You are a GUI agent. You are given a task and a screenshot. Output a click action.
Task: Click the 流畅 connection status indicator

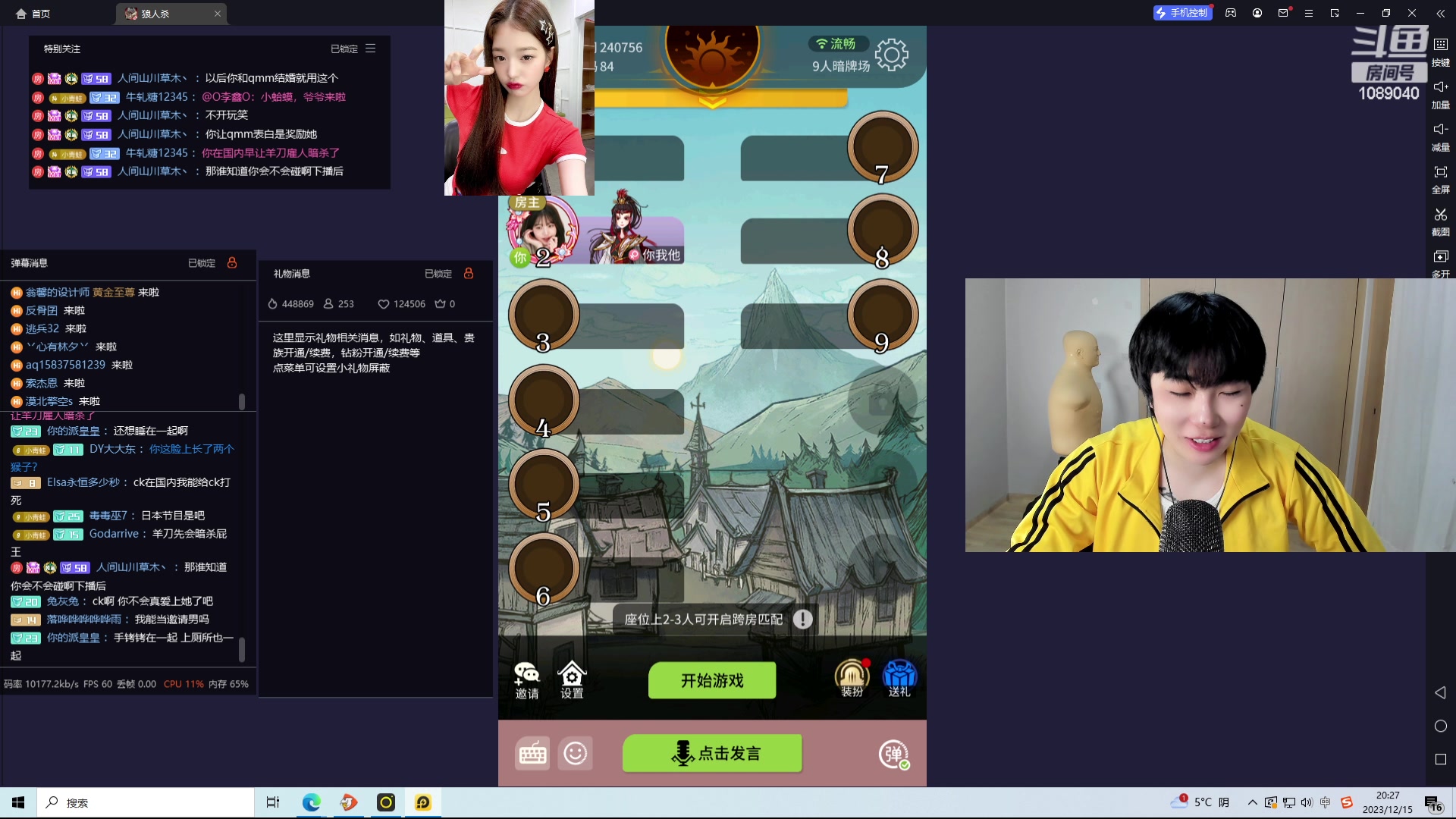tap(837, 44)
